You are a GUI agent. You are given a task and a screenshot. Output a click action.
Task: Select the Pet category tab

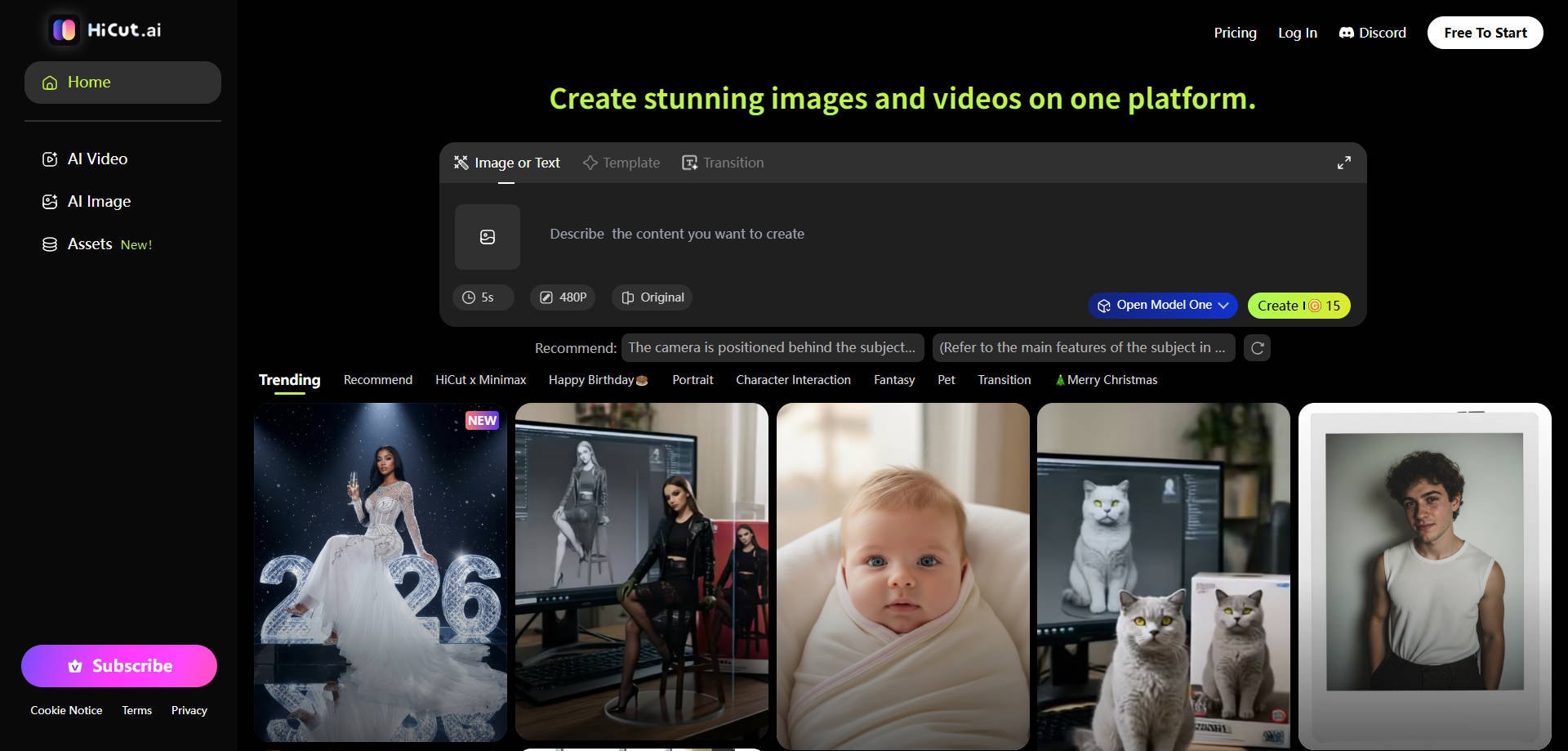tap(947, 380)
